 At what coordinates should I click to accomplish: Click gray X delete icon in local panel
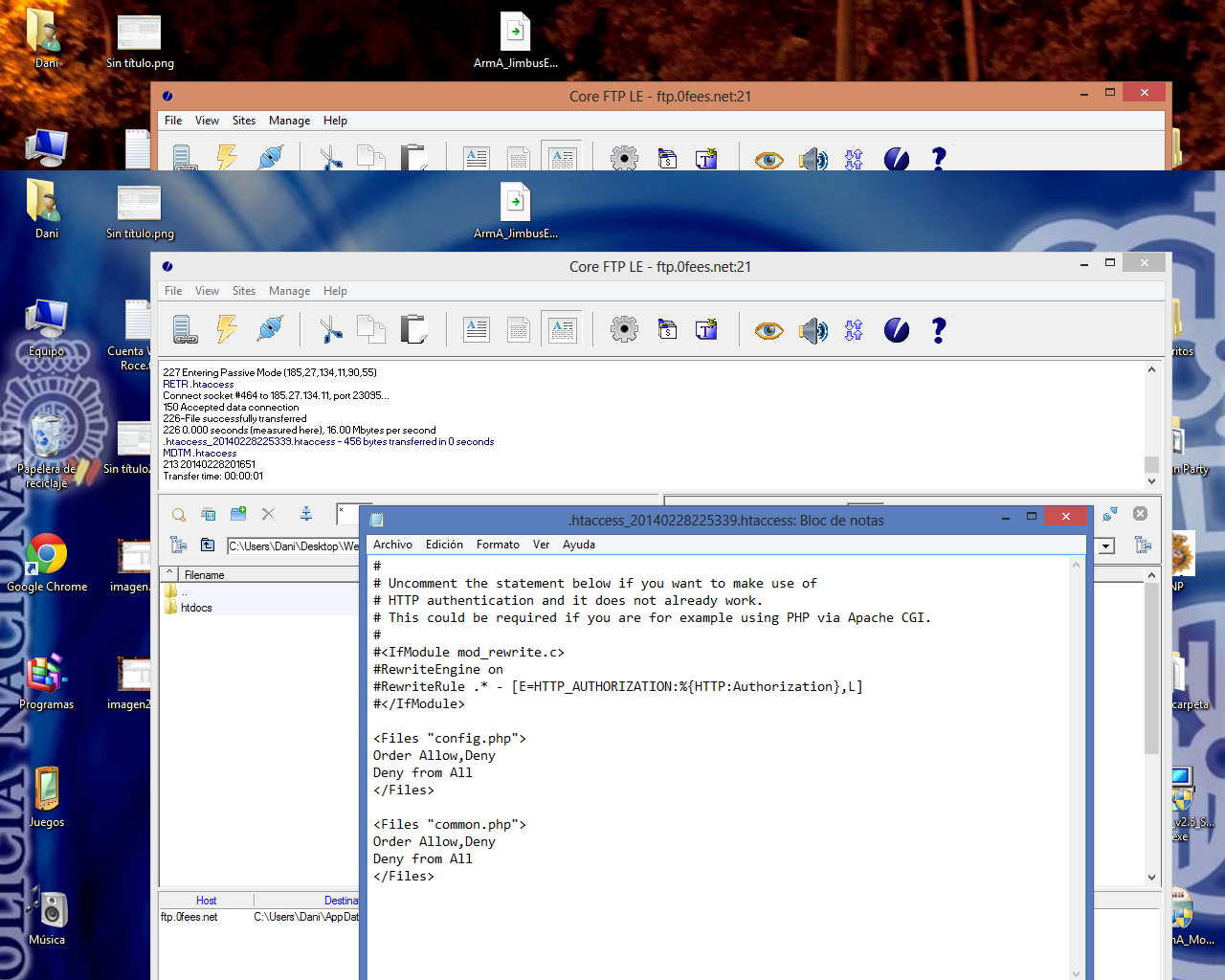268,514
